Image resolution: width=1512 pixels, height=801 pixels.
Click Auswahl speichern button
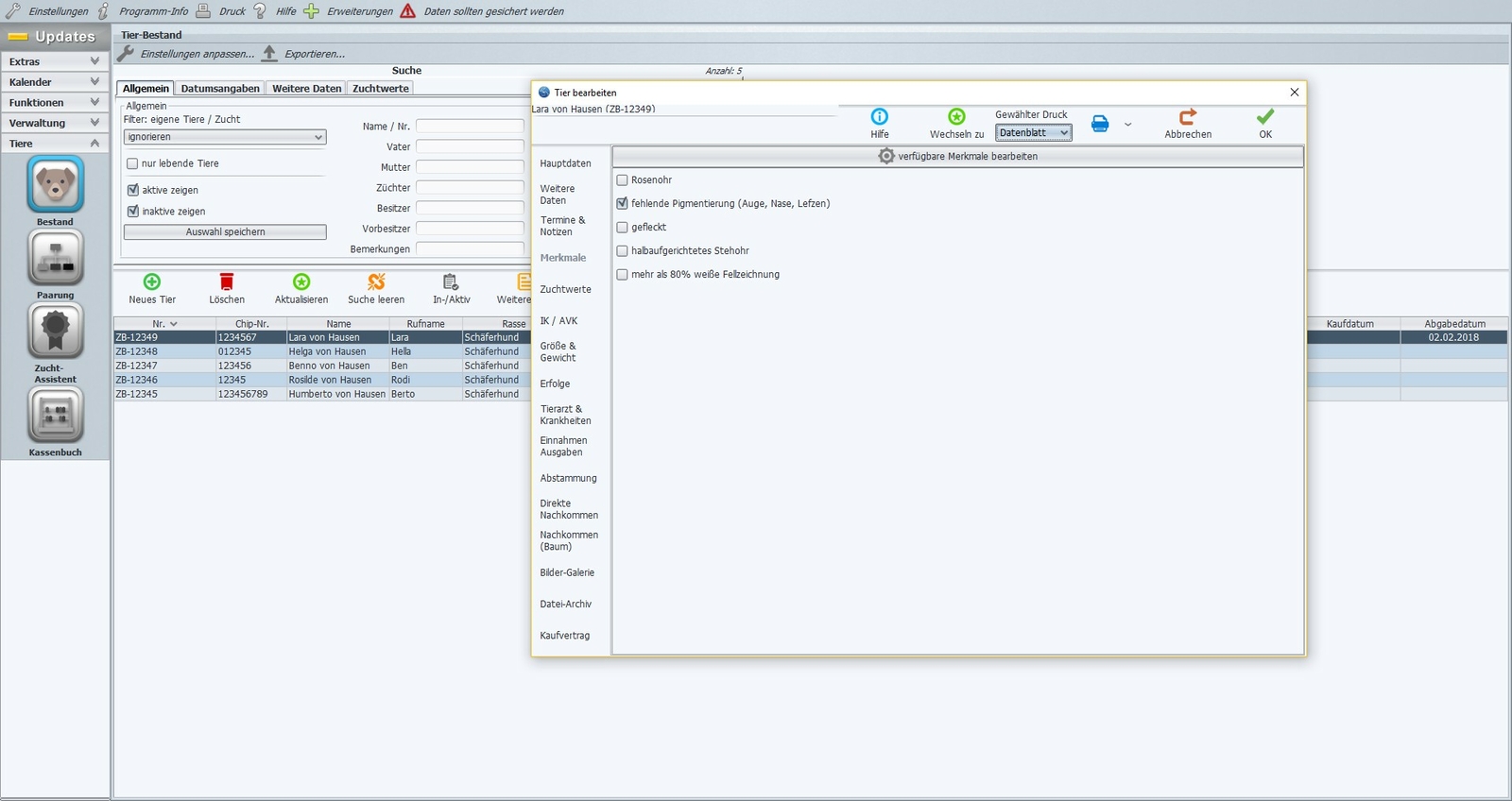pos(225,231)
